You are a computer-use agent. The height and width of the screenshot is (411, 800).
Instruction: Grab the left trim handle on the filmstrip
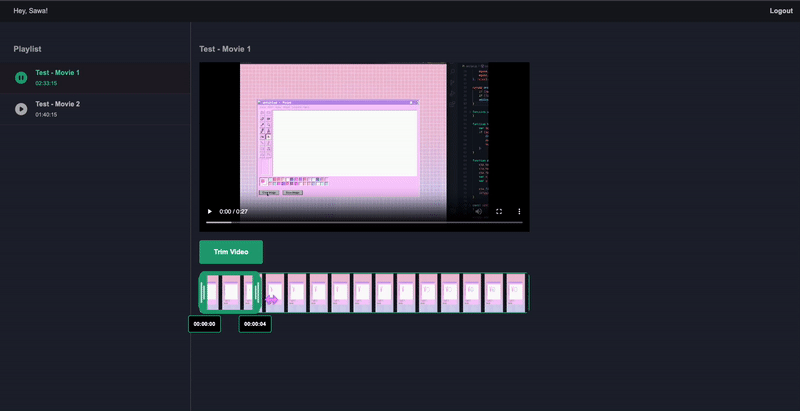click(204, 293)
